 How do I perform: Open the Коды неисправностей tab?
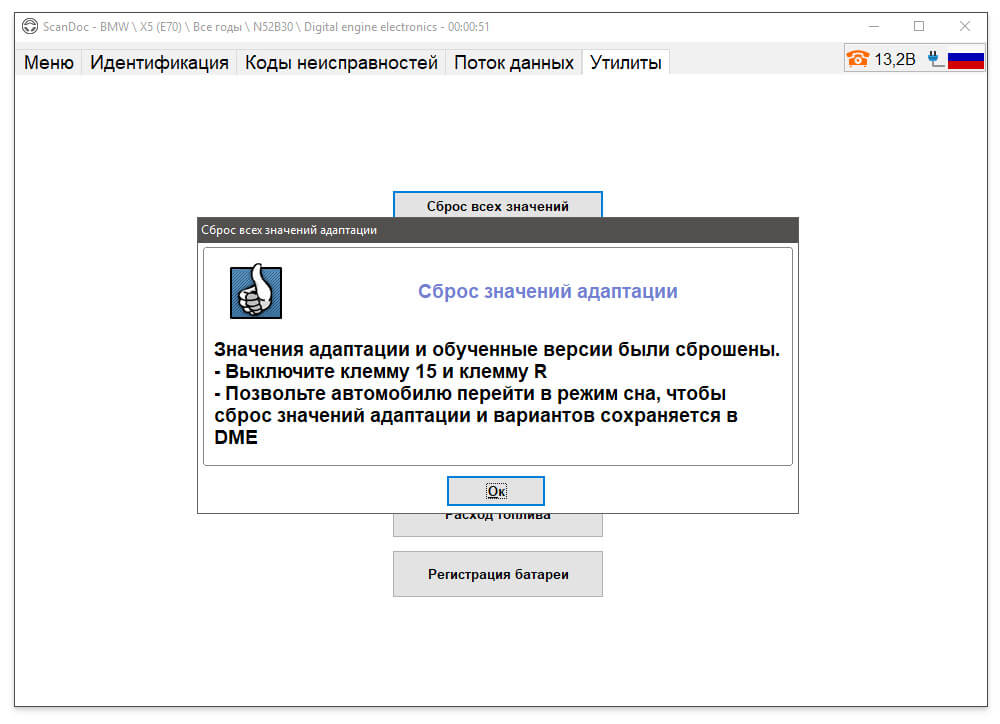[x=341, y=63]
